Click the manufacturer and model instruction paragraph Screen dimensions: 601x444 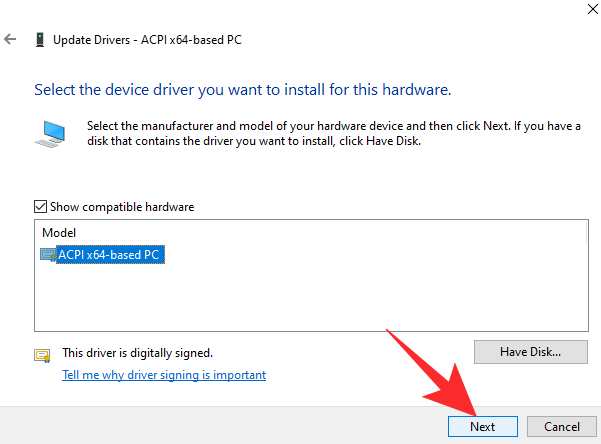click(330, 133)
